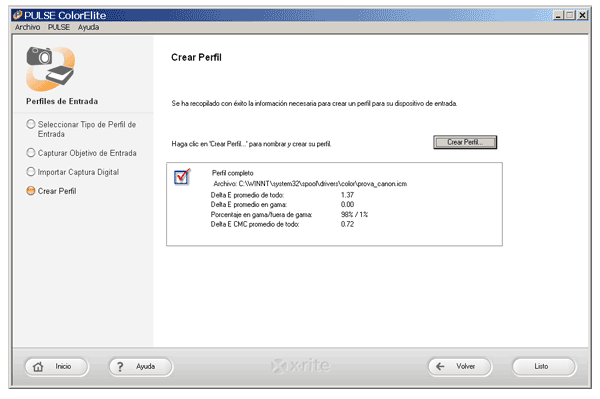600x399 pixels.
Task: Click the Perfiles de Entrada heading
Action: pos(62,101)
